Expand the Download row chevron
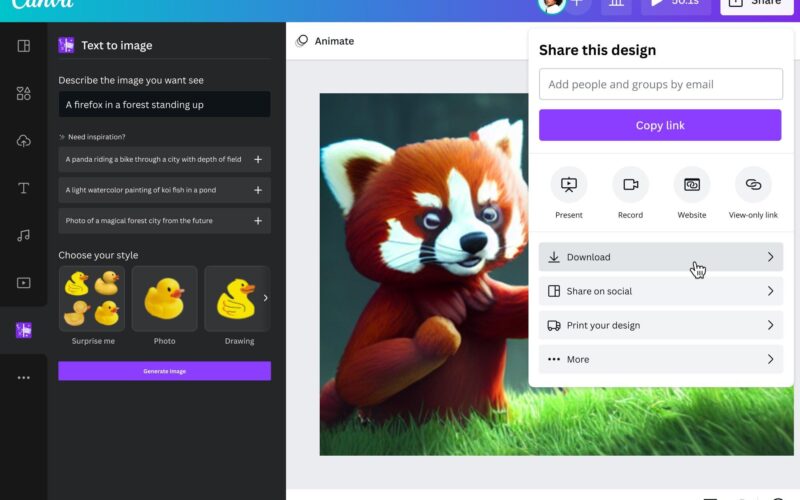 pos(770,257)
